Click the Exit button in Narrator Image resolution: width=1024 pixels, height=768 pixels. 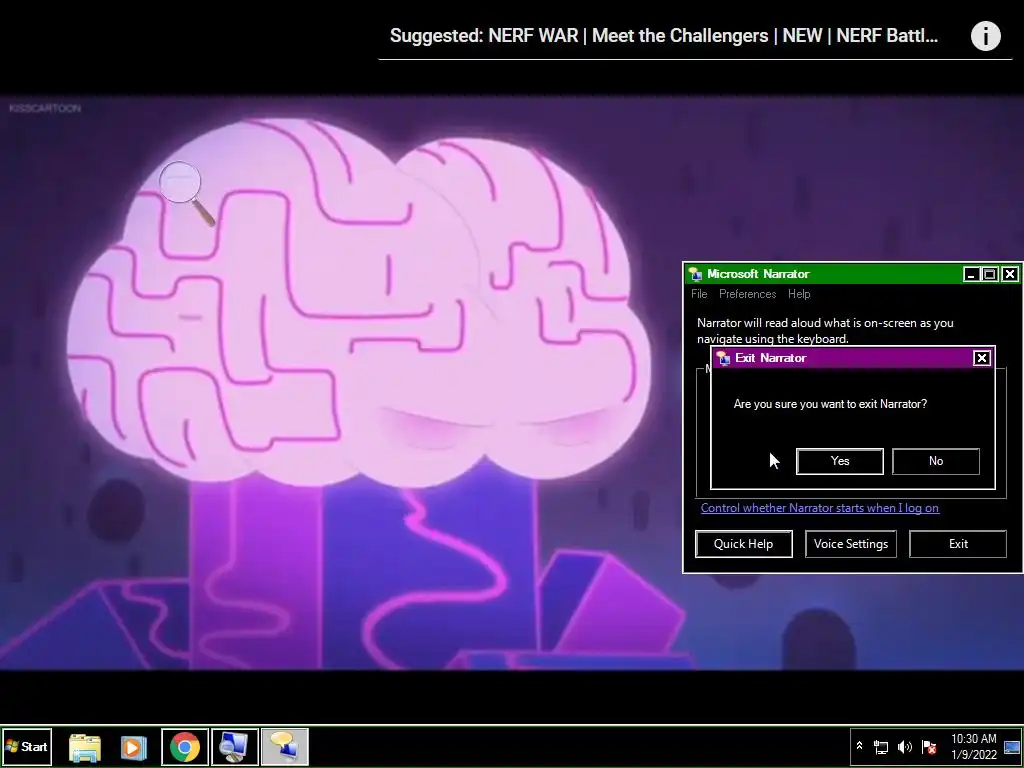tap(958, 544)
